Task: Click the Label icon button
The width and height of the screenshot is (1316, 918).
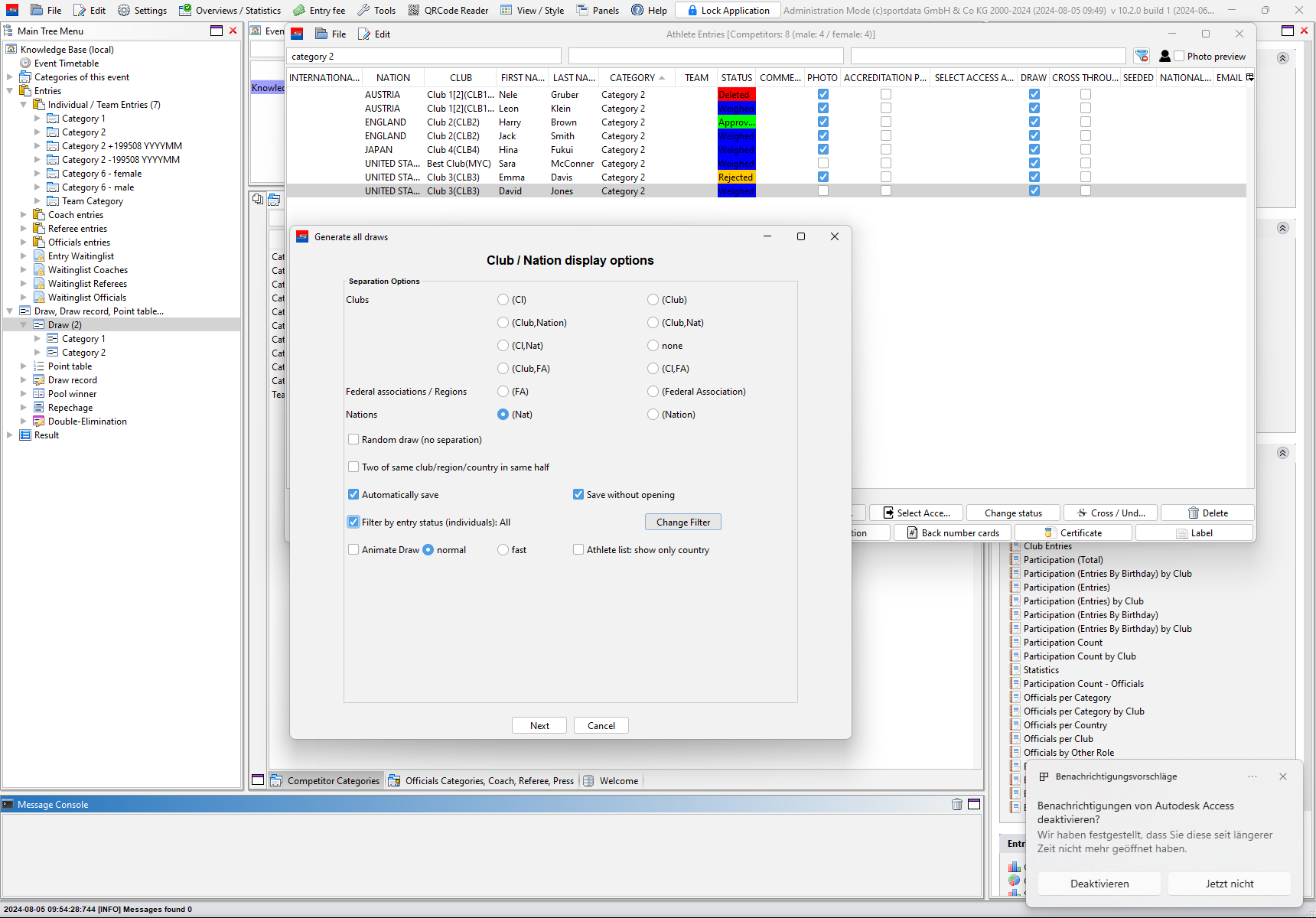Action: [1194, 532]
